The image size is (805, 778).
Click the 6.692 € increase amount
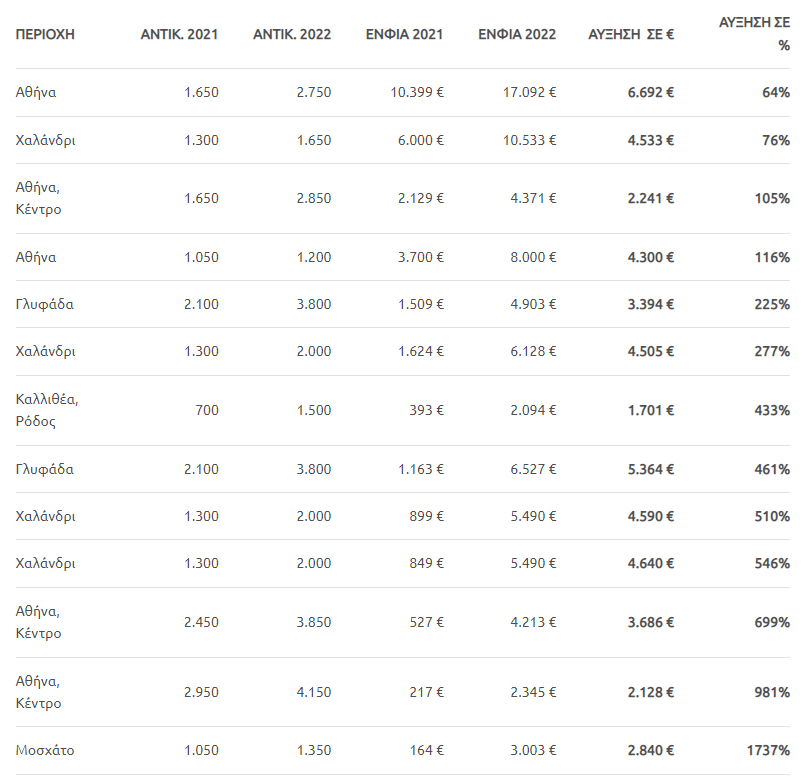(x=650, y=92)
